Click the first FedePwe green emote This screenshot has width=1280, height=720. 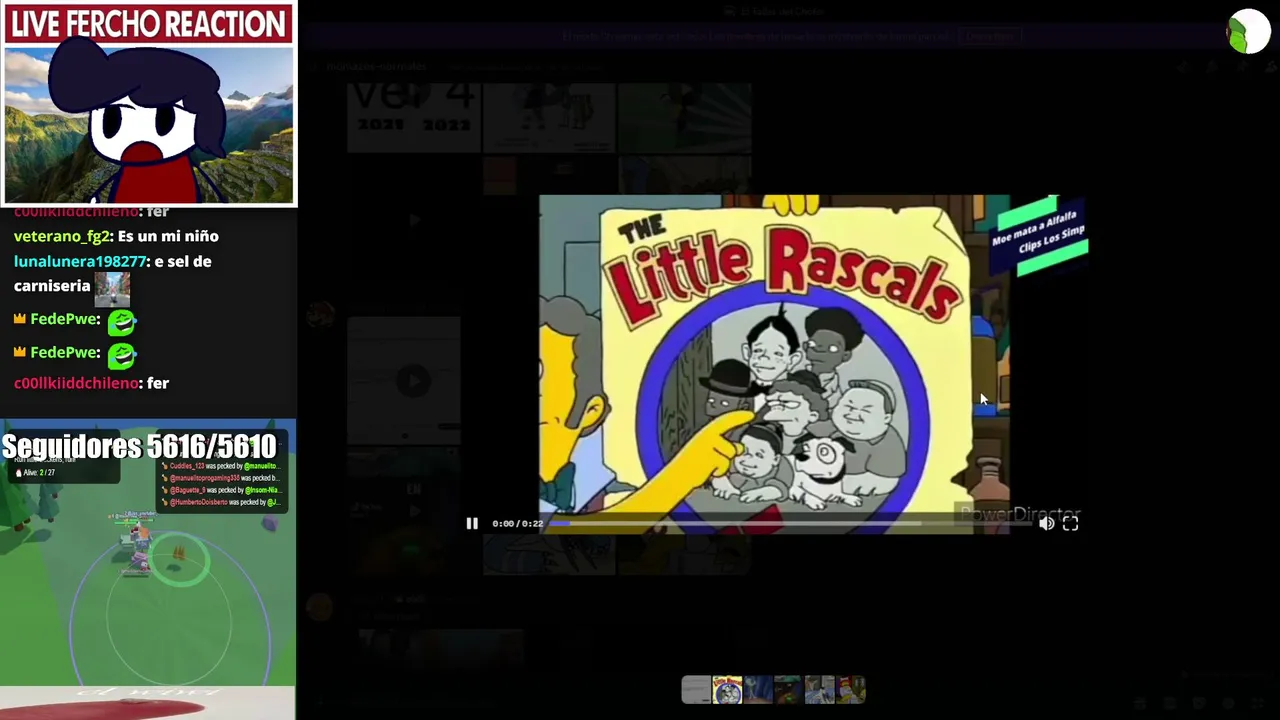click(121, 322)
